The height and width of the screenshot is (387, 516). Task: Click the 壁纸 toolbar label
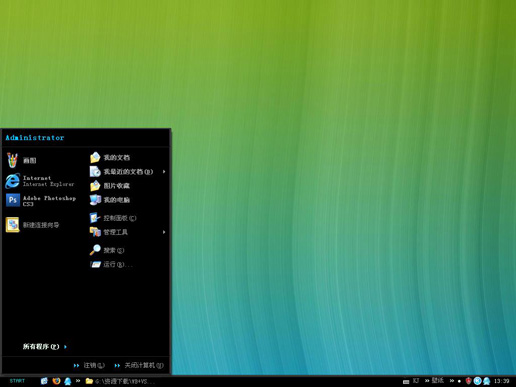438,381
